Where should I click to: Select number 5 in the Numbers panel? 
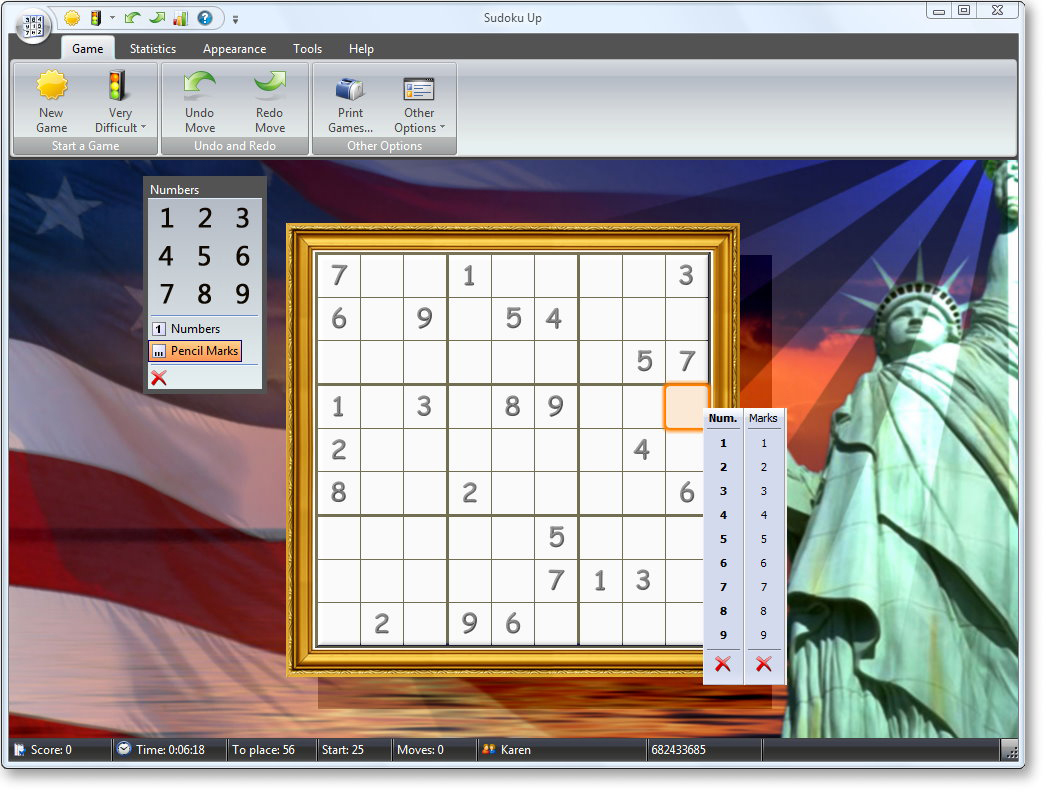click(205, 256)
